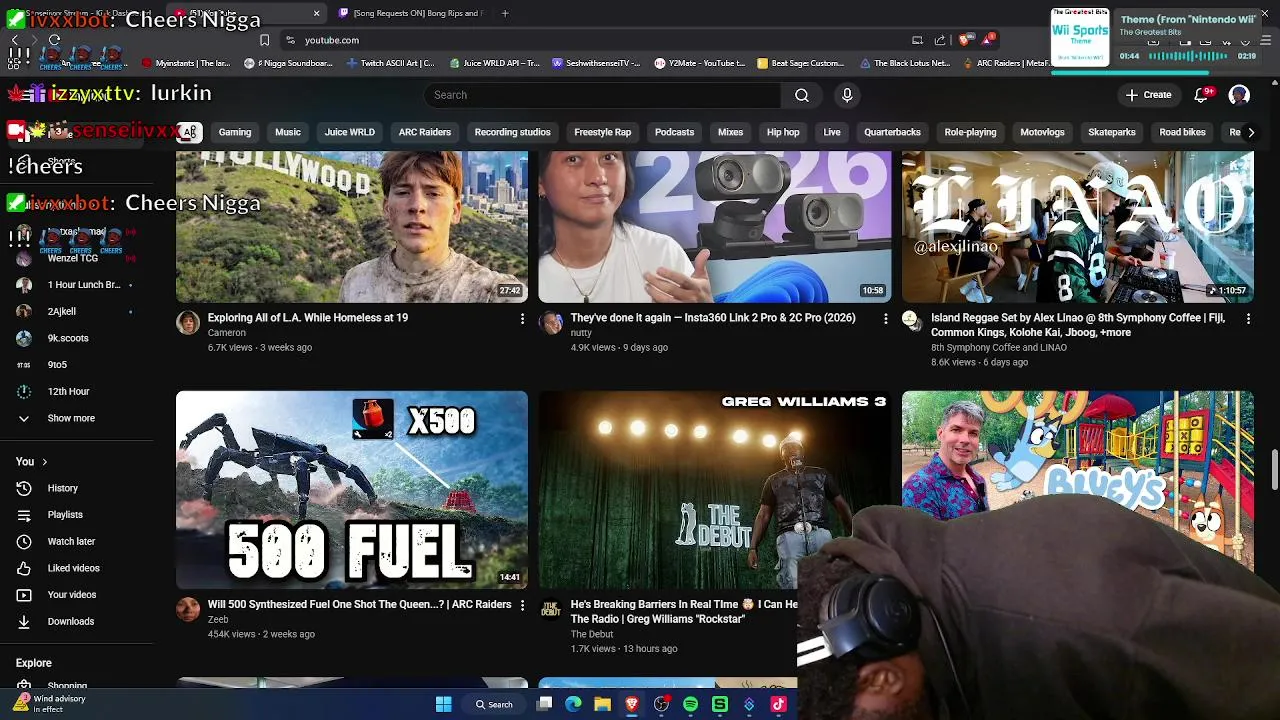Open Spotify from the taskbar
This screenshot has height=720, width=1280.
tap(690, 705)
